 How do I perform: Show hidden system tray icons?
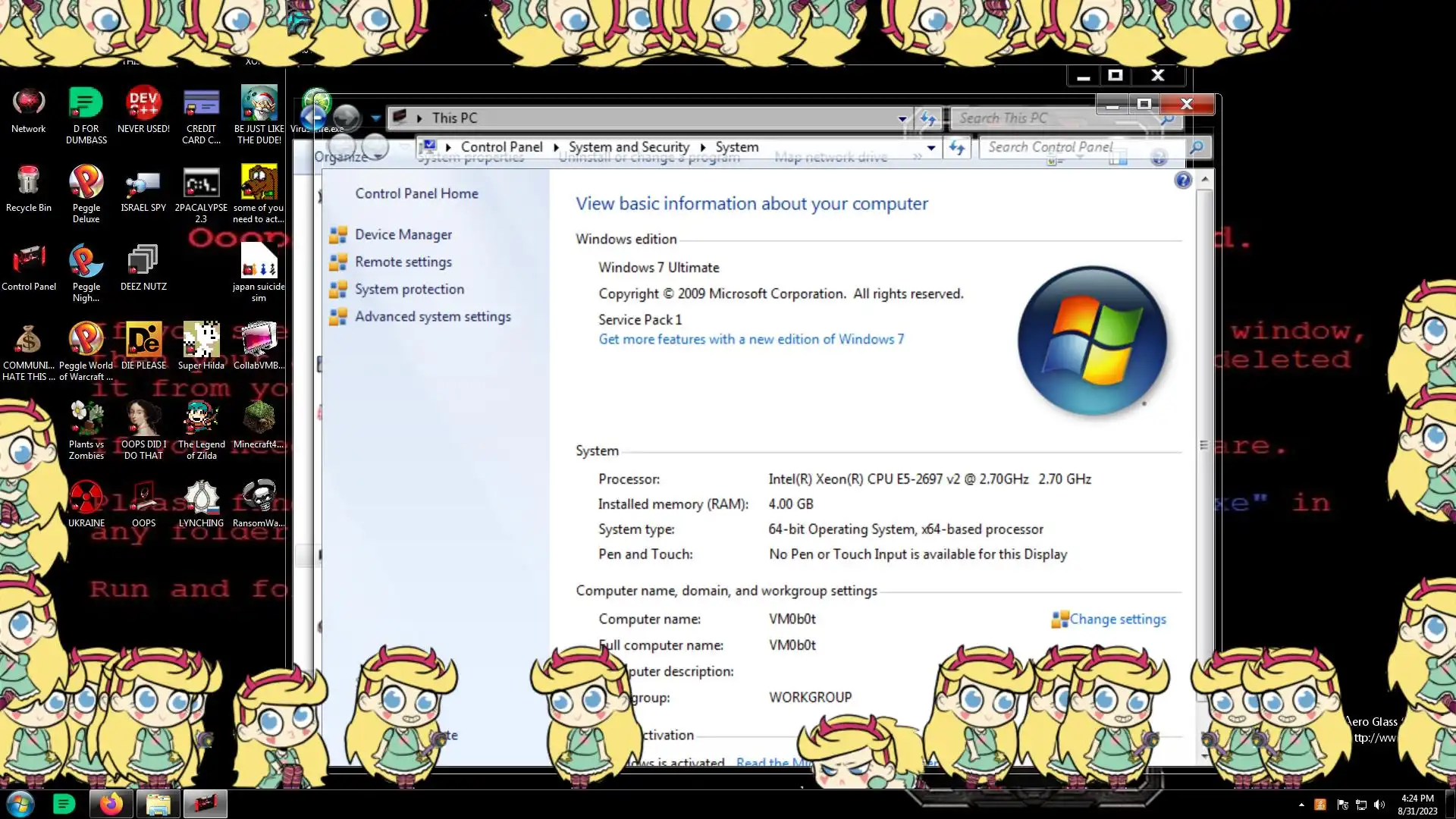tap(1301, 805)
